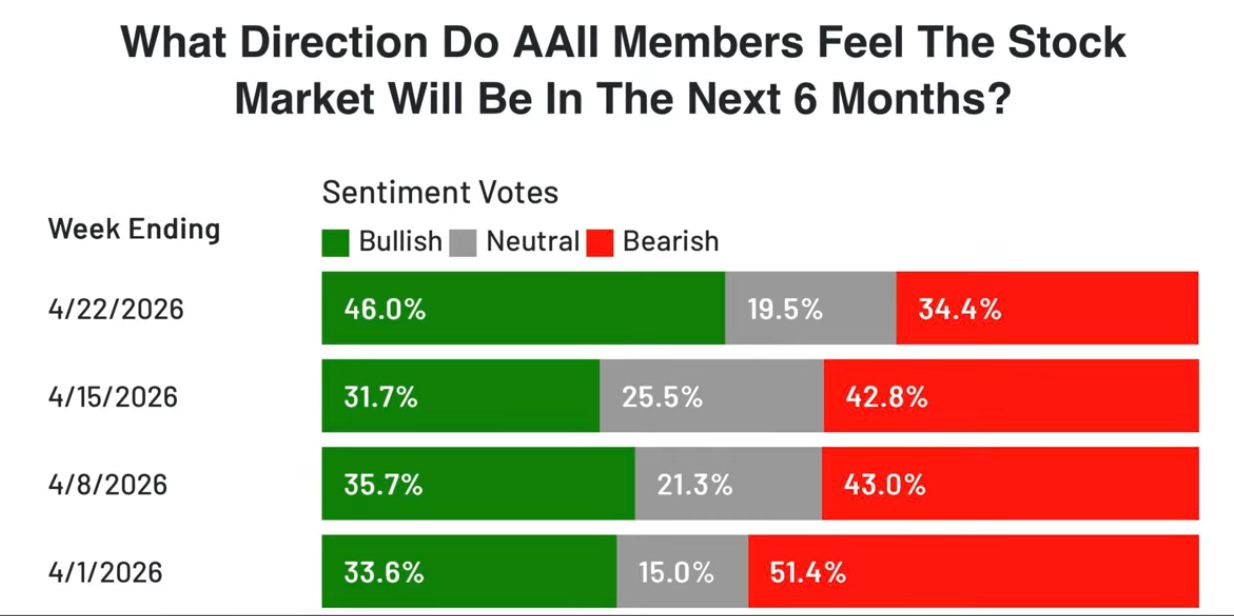The image size is (1234, 616).
Task: Click the 25.5% neutral bar segment
Action: coord(711,396)
